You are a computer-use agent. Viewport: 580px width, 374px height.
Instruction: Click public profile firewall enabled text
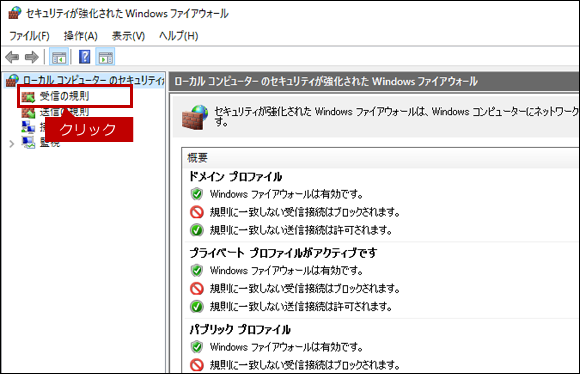(286, 347)
